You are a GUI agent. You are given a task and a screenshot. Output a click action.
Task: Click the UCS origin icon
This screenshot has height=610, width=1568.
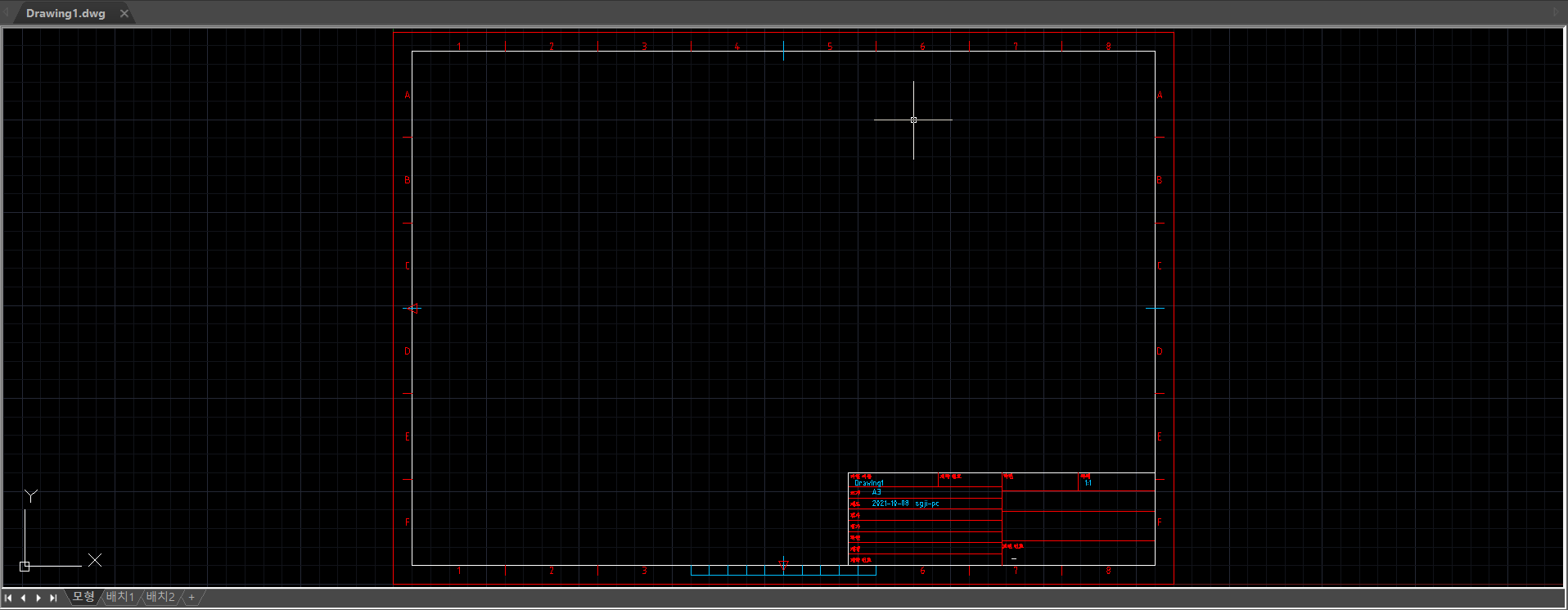[x=25, y=566]
